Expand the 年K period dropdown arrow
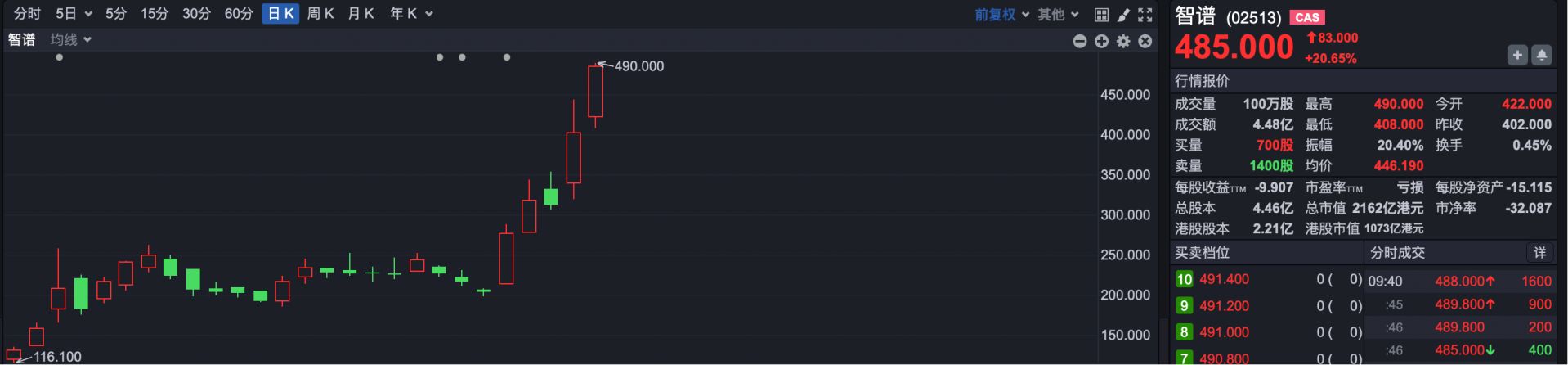 tap(429, 14)
